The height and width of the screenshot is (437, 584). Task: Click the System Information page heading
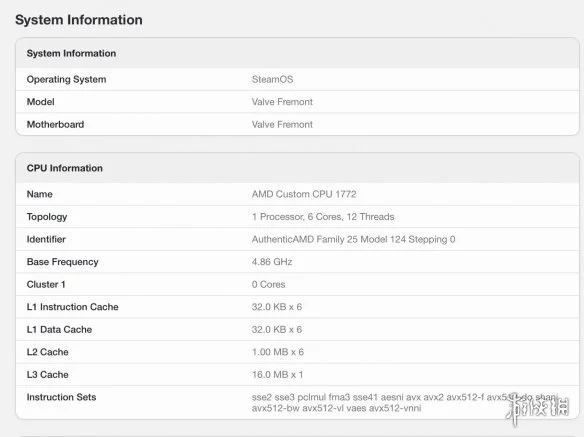(x=79, y=20)
